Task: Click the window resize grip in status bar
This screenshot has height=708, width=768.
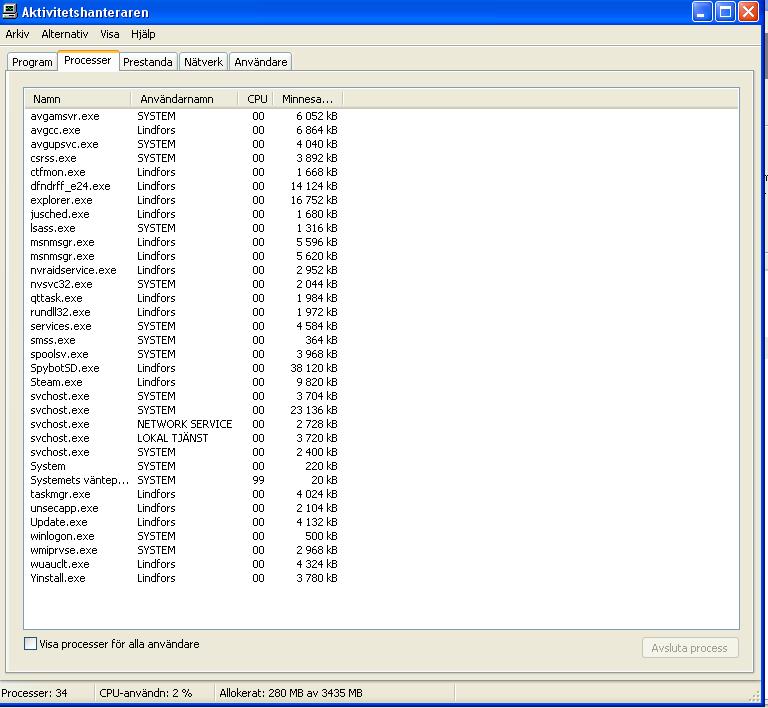Action: (x=754, y=696)
